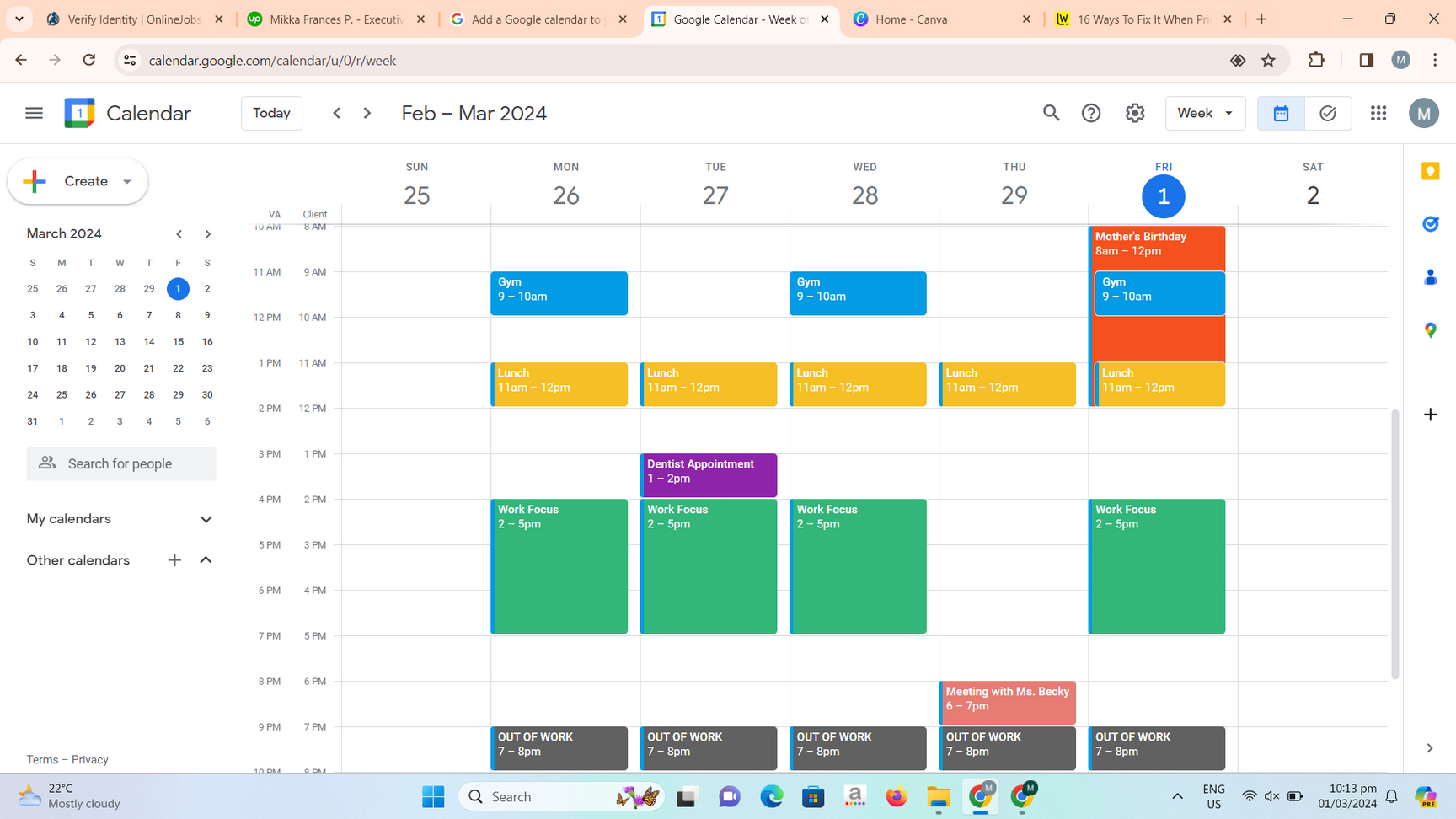Open the main menu hamburger icon
The height and width of the screenshot is (819, 1456).
coord(34,113)
